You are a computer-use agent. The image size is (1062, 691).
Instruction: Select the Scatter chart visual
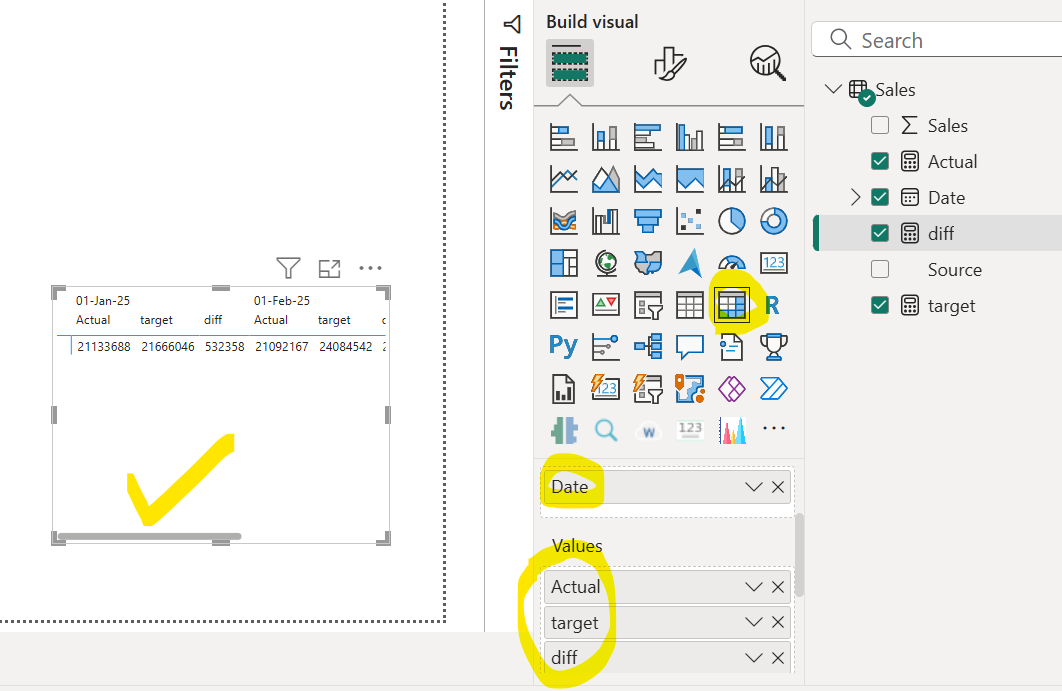[x=689, y=222]
